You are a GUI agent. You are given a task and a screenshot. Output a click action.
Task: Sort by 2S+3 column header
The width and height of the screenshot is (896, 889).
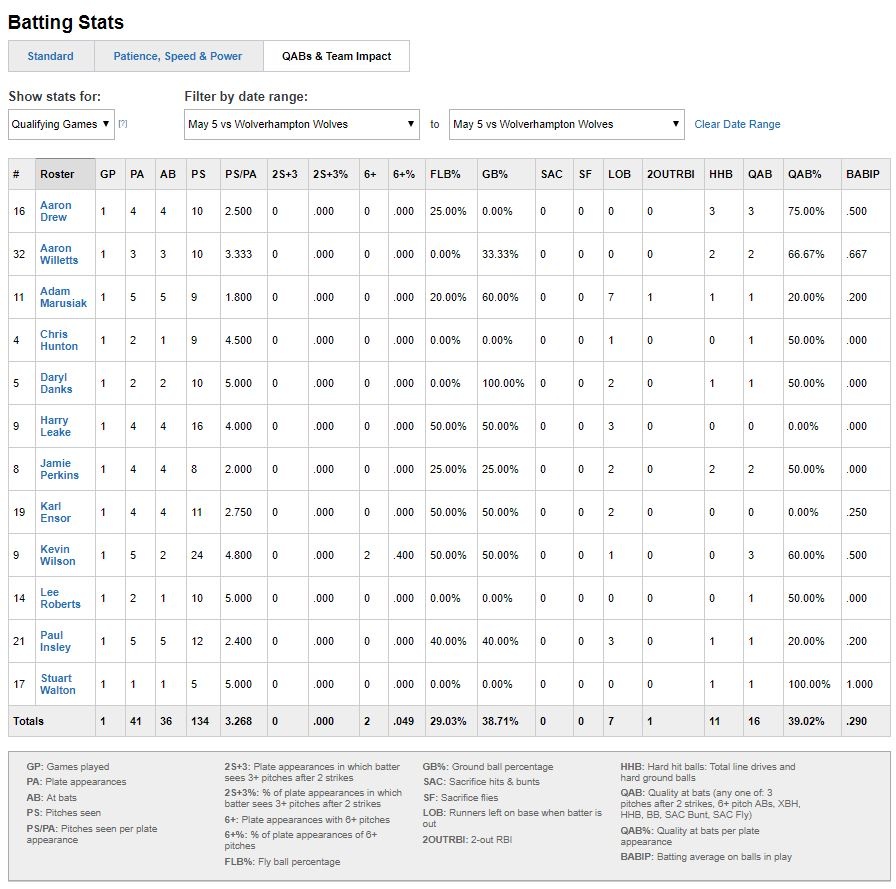287,174
